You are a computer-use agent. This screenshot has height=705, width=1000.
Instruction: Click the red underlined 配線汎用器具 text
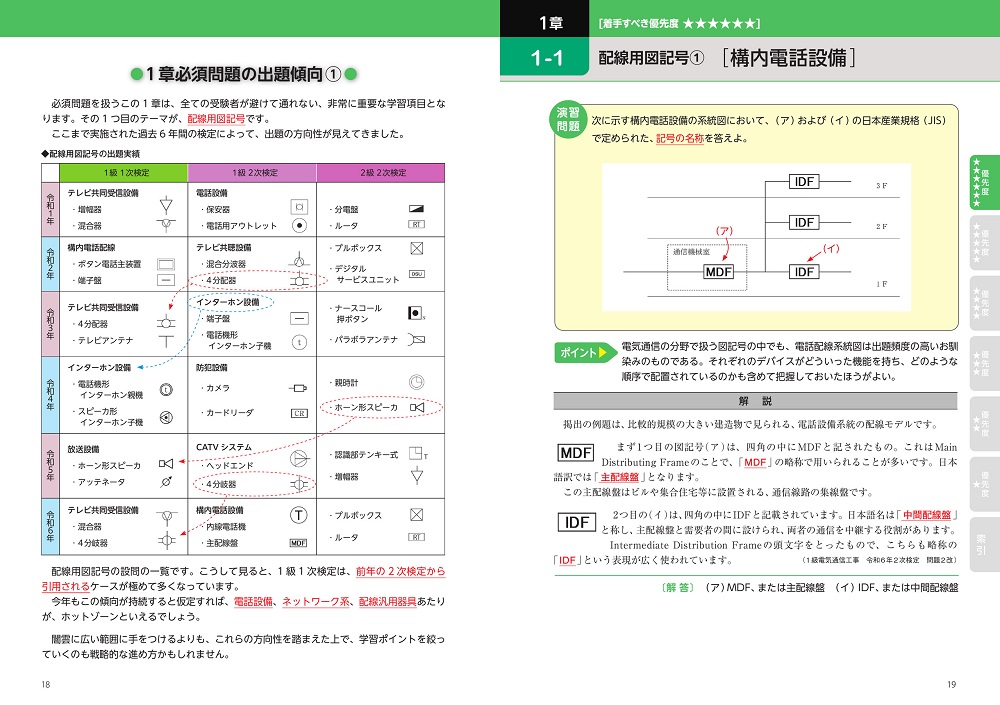click(x=388, y=601)
